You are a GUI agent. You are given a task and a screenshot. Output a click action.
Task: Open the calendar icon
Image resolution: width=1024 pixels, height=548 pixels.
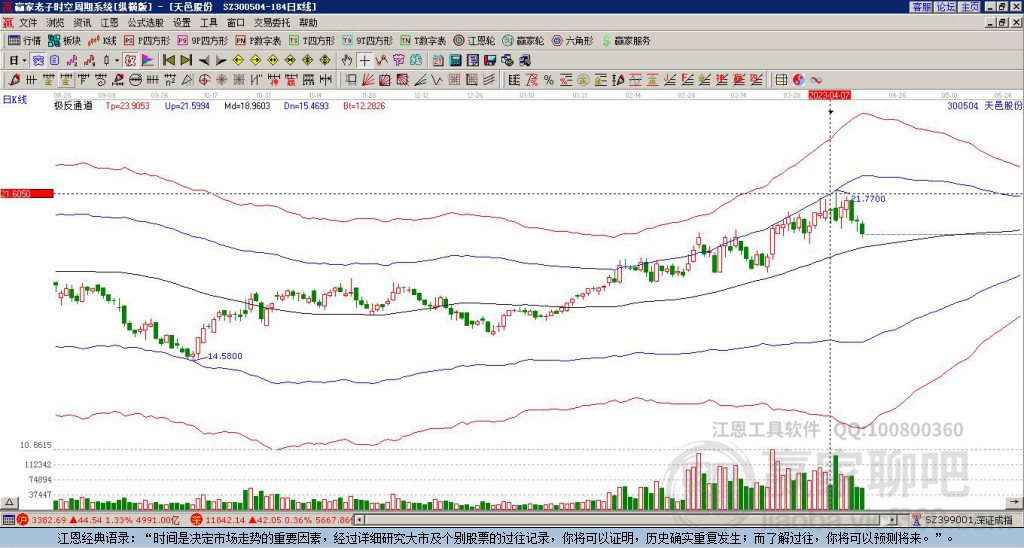[x=438, y=60]
